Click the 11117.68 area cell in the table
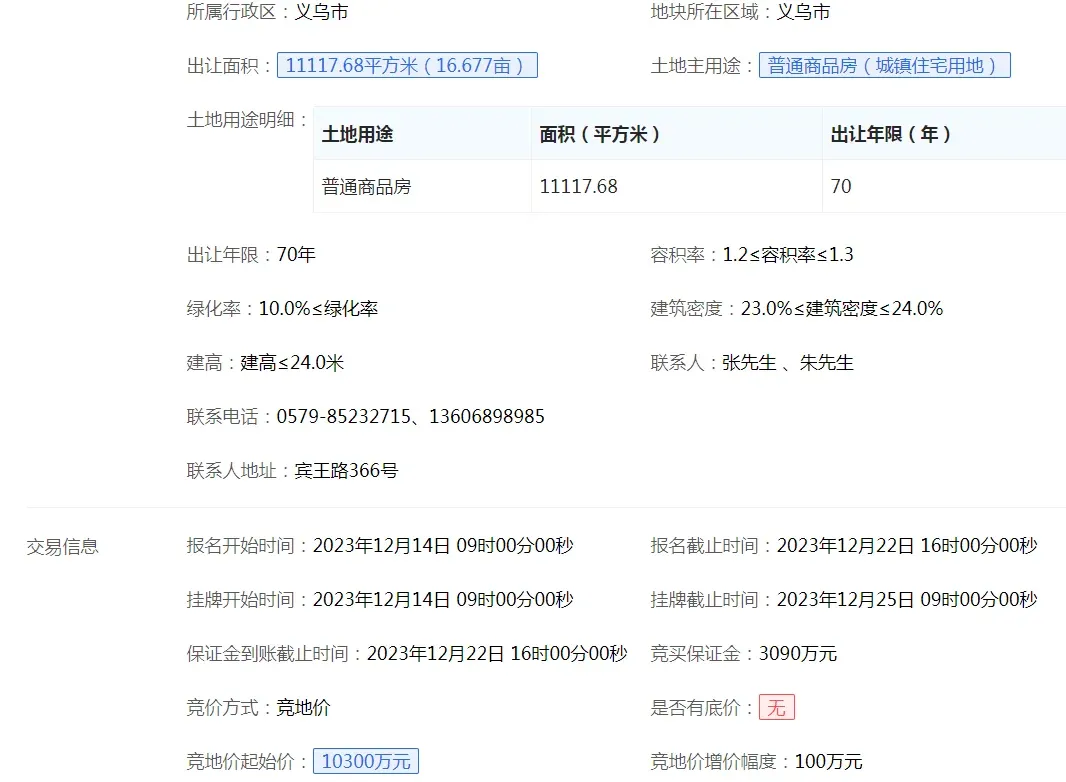 (578, 187)
